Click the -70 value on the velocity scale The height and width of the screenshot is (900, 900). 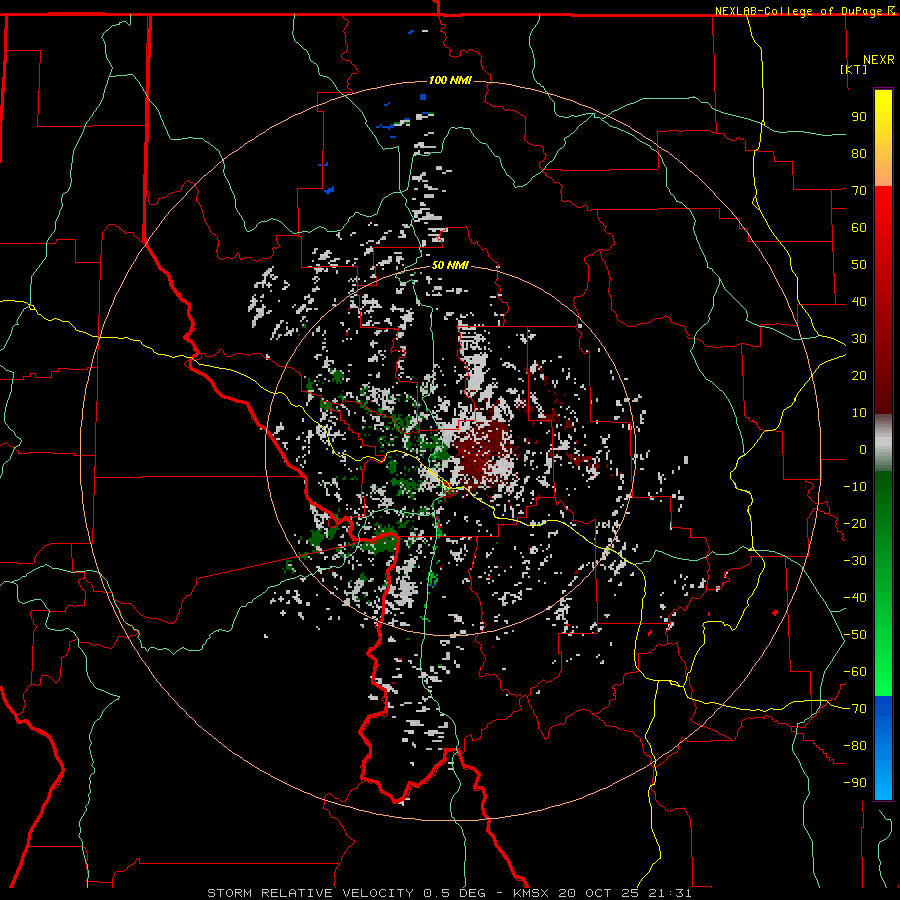point(855,709)
